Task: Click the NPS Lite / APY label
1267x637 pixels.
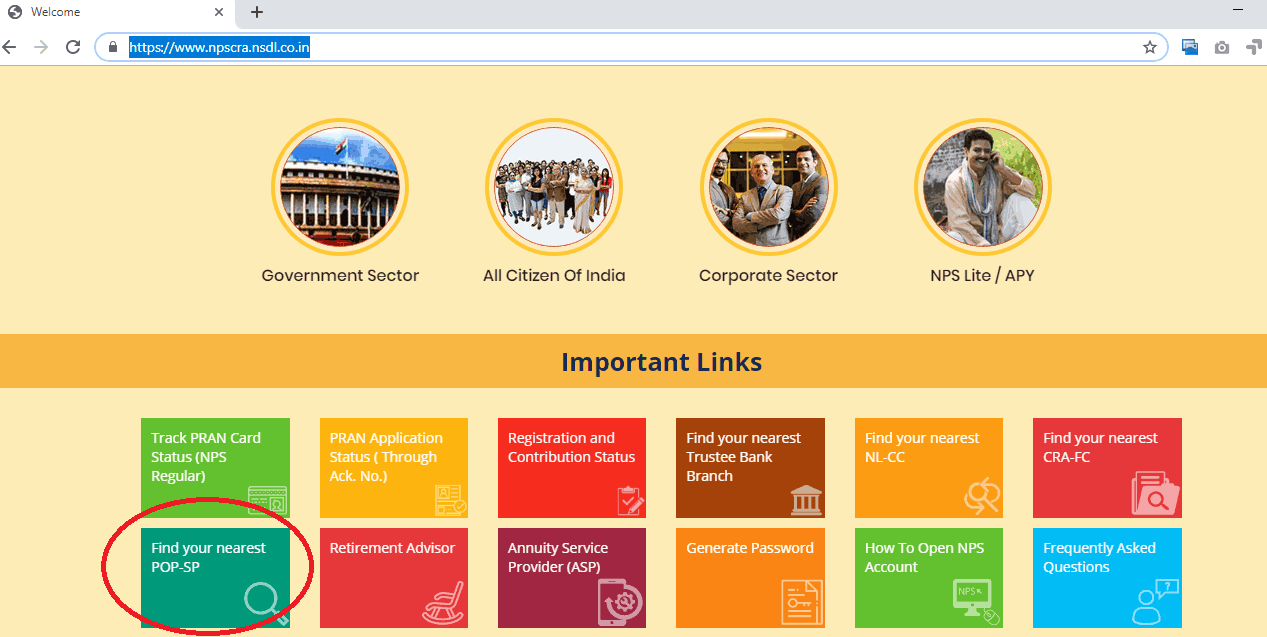Action: point(982,275)
